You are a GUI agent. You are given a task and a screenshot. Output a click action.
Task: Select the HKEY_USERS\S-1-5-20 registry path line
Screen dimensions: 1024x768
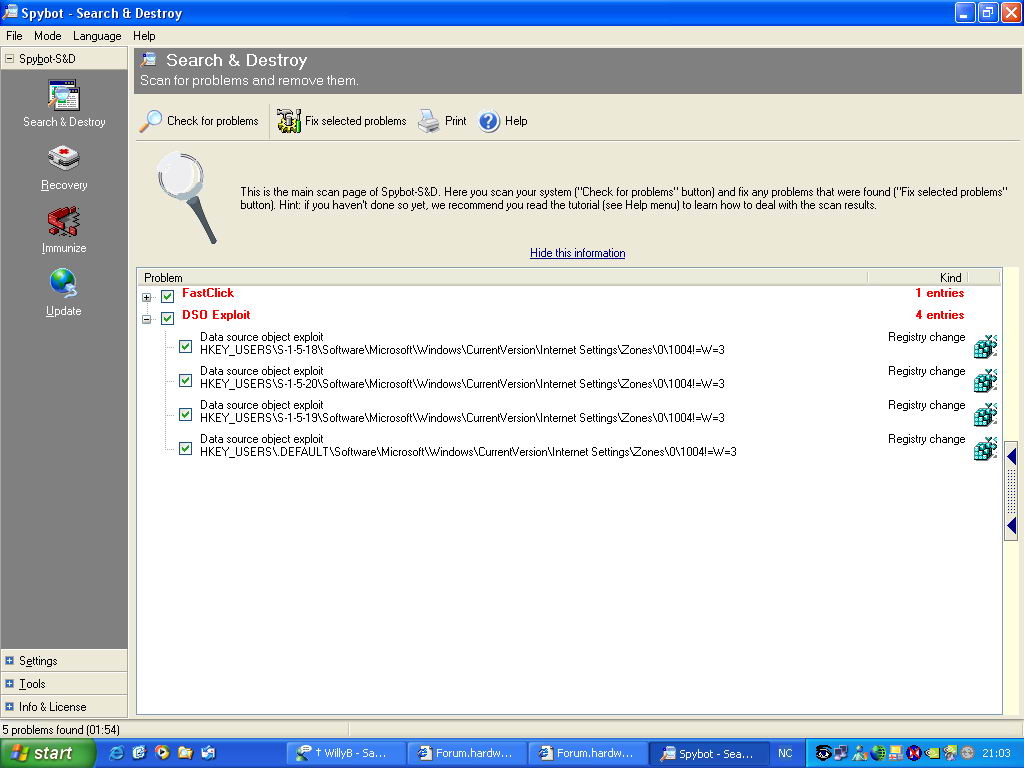pos(462,384)
